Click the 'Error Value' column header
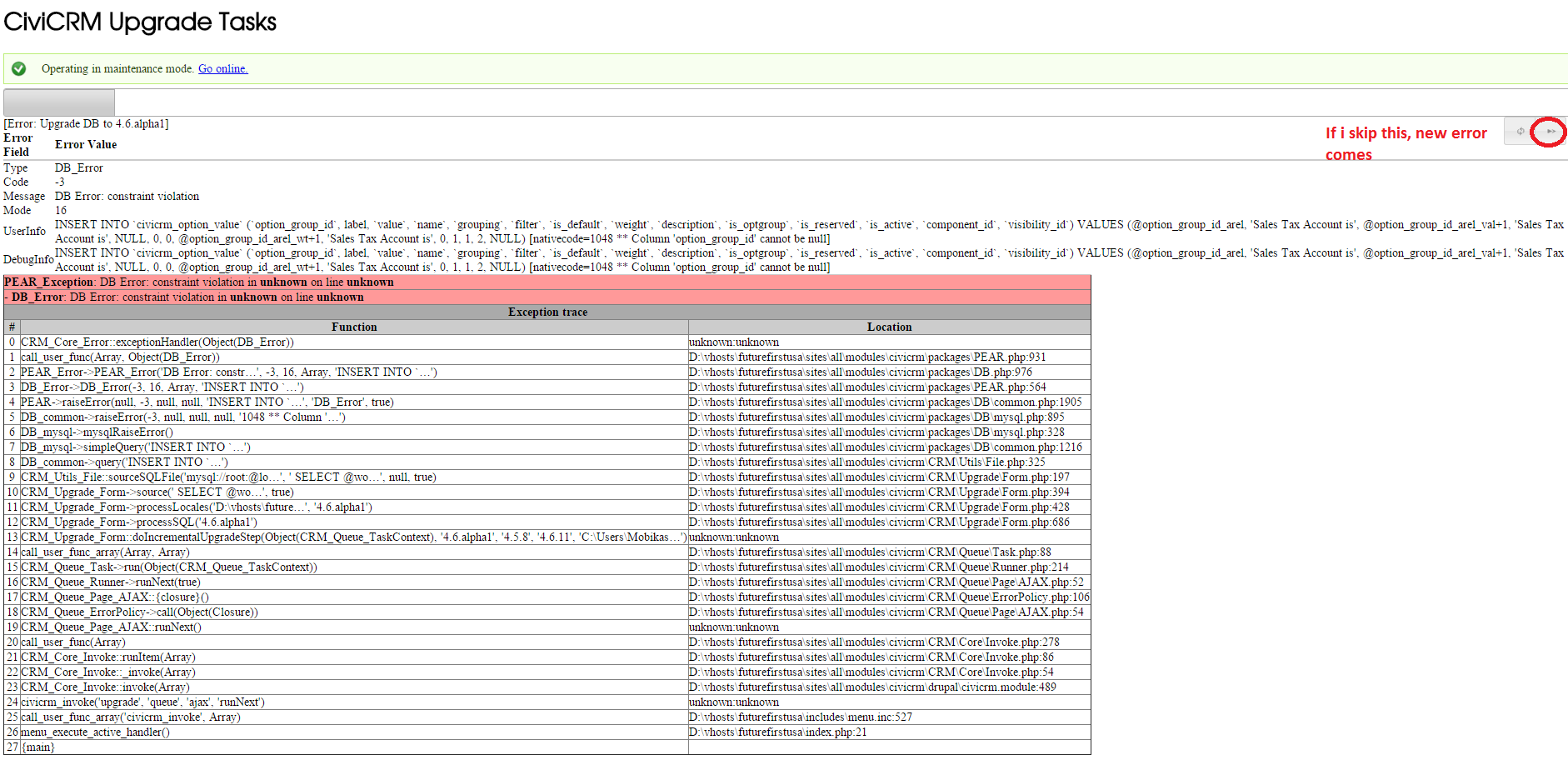 point(86,144)
